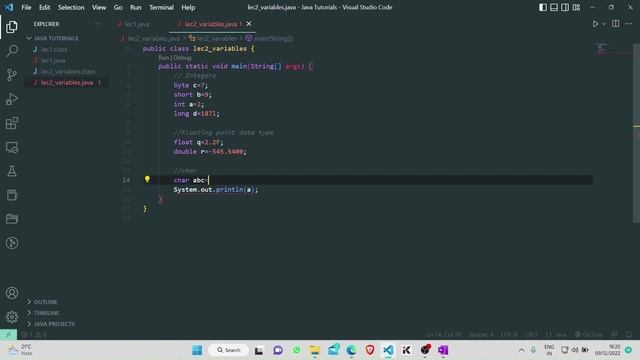Click the remote window indicator in status bar

(x=9, y=334)
